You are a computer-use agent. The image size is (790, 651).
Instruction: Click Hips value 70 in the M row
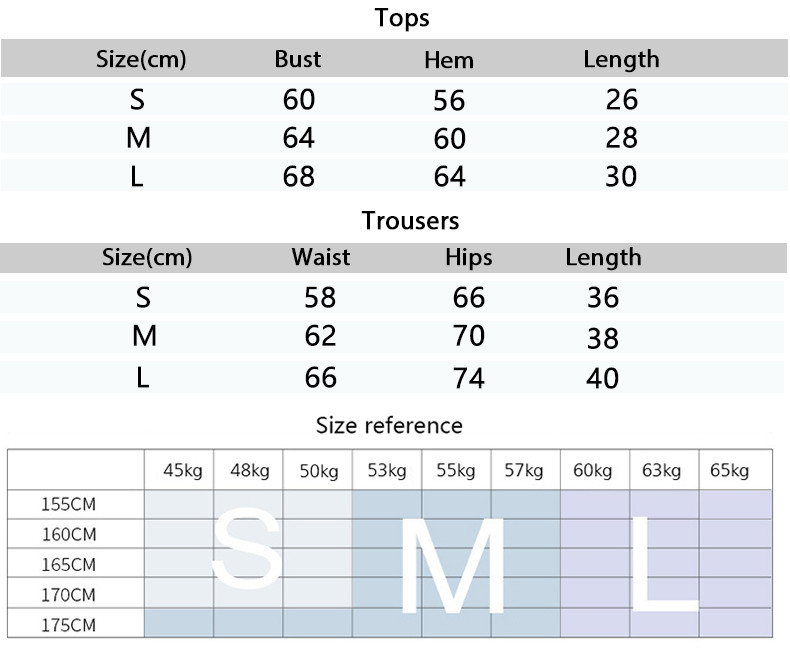click(x=469, y=336)
